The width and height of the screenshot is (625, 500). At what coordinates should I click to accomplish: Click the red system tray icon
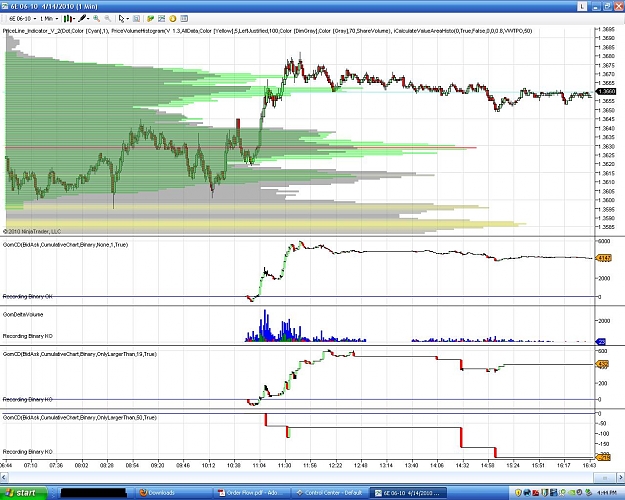[536, 493]
